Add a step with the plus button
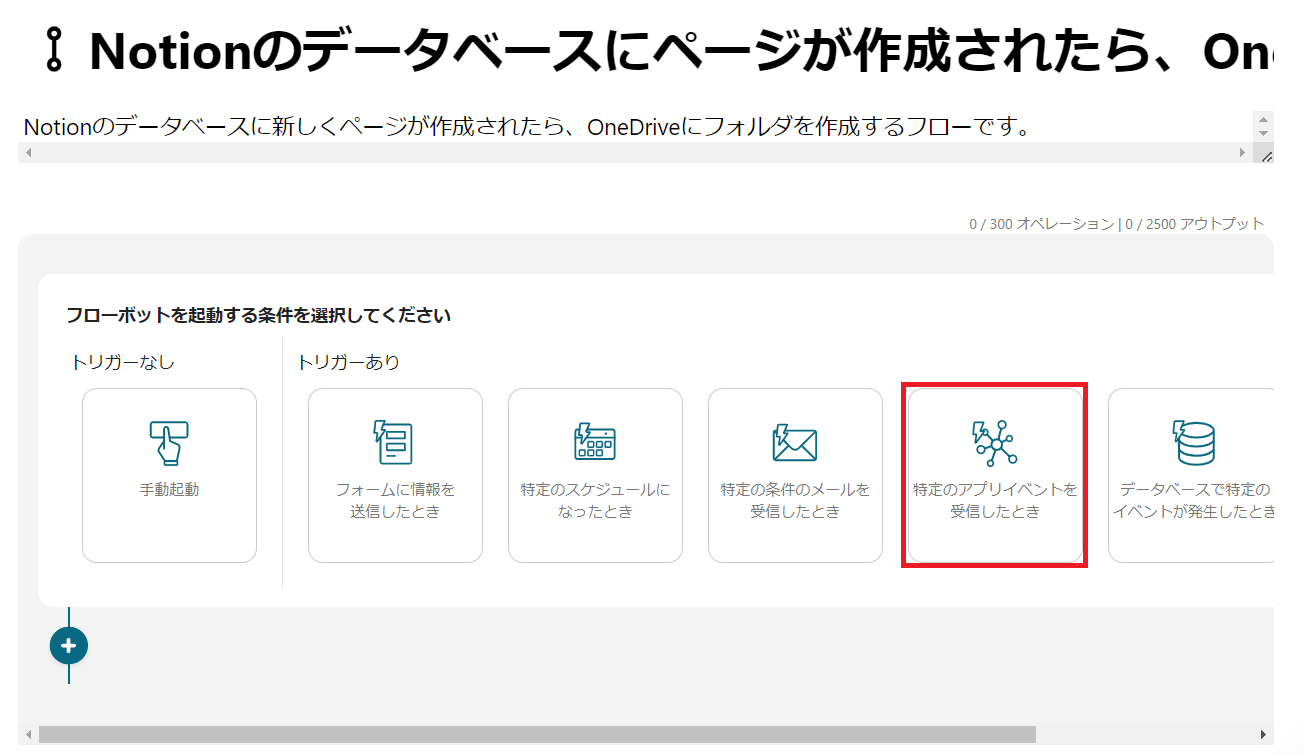The width and height of the screenshot is (1303, 755). [x=69, y=646]
